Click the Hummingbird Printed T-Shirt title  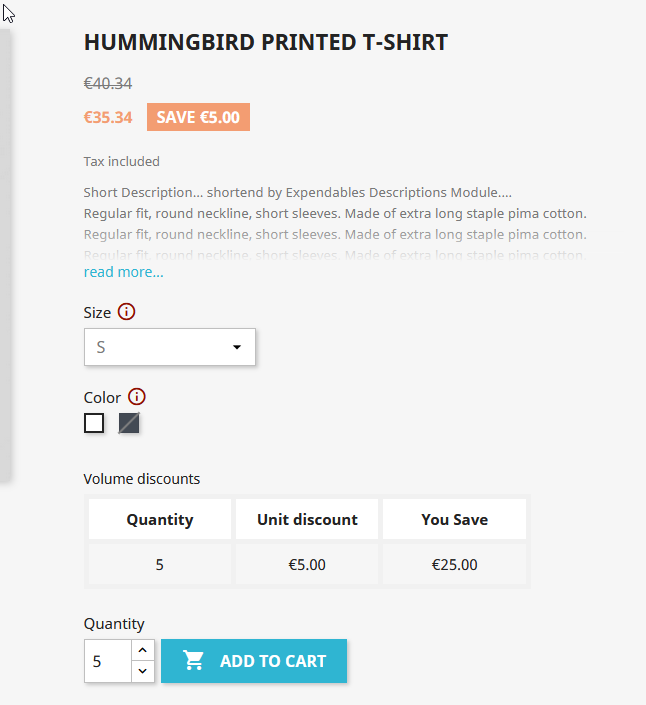[x=266, y=42]
